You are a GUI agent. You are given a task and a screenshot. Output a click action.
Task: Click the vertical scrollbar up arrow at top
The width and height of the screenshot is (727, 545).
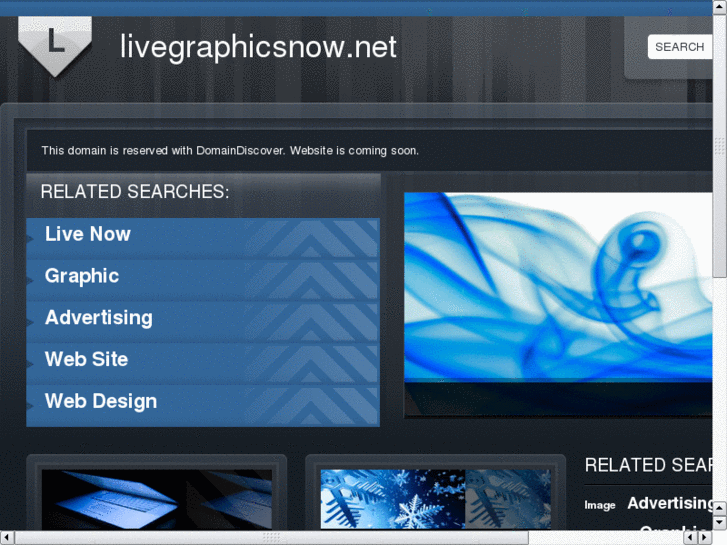[720, 7]
